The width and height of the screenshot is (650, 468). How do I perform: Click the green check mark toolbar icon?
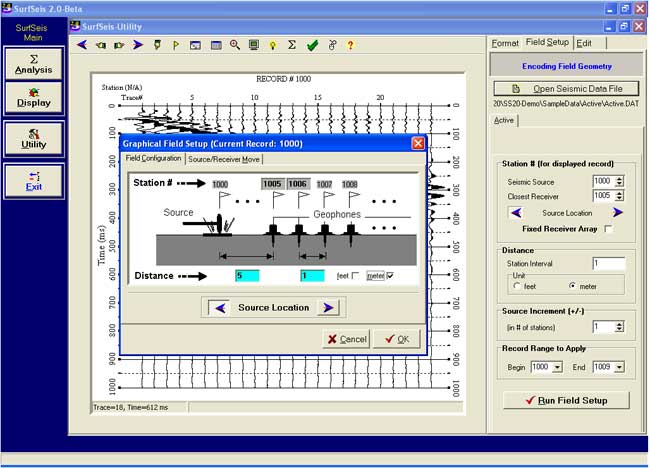pos(313,45)
